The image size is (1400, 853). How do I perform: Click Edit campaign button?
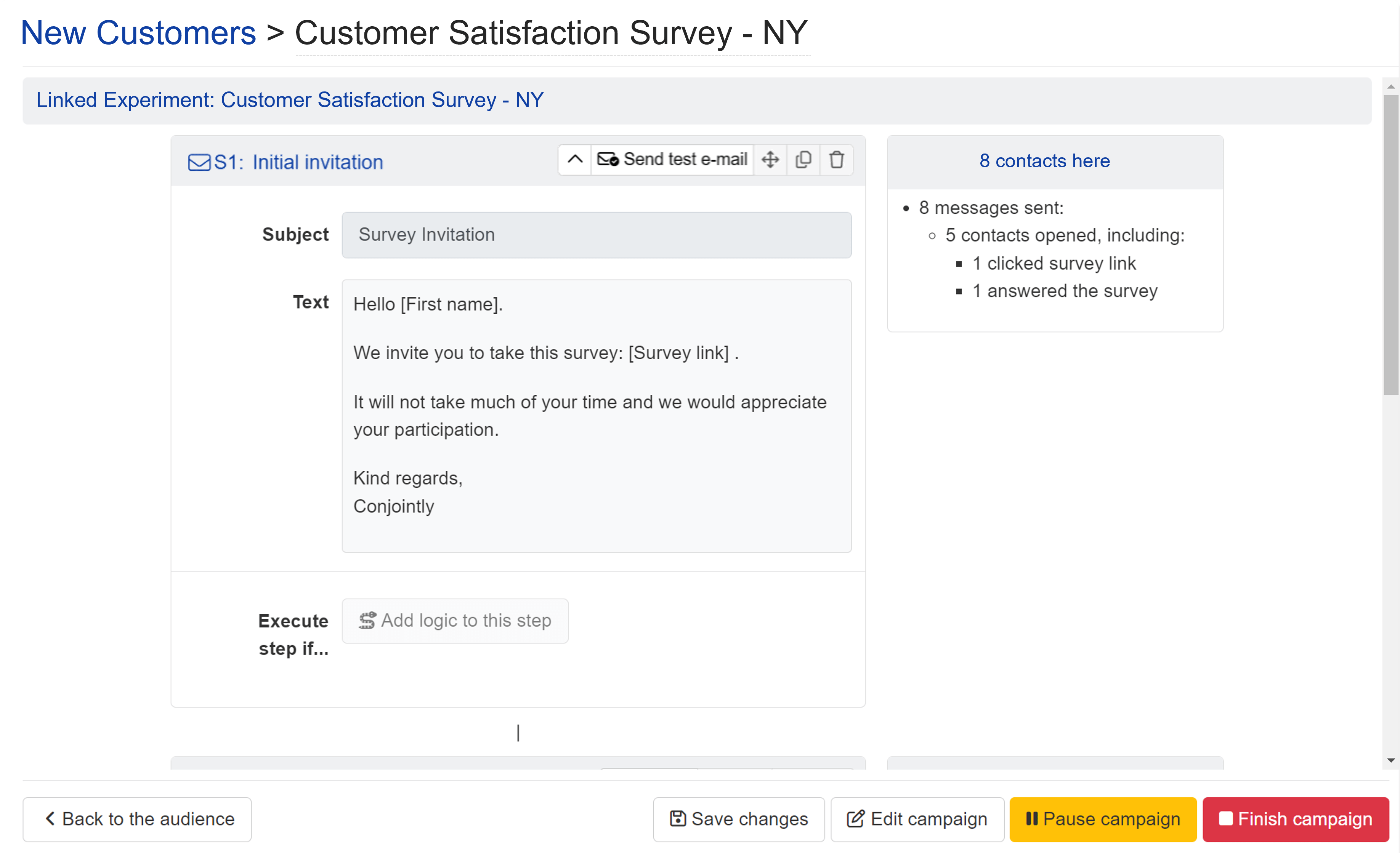pos(917,819)
